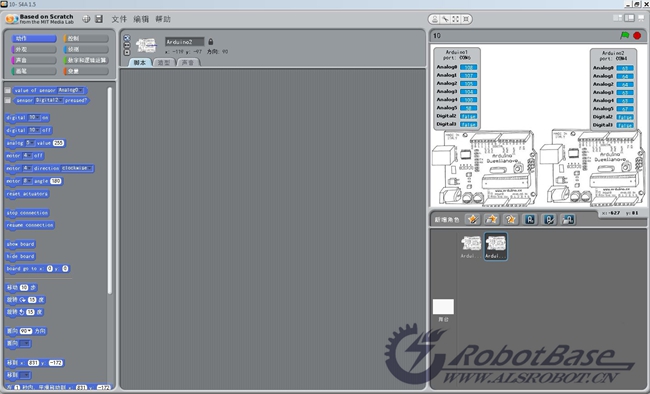The image size is (650, 394).
Task: Open pin dropdown in digital on block
Action: (x=34, y=117)
